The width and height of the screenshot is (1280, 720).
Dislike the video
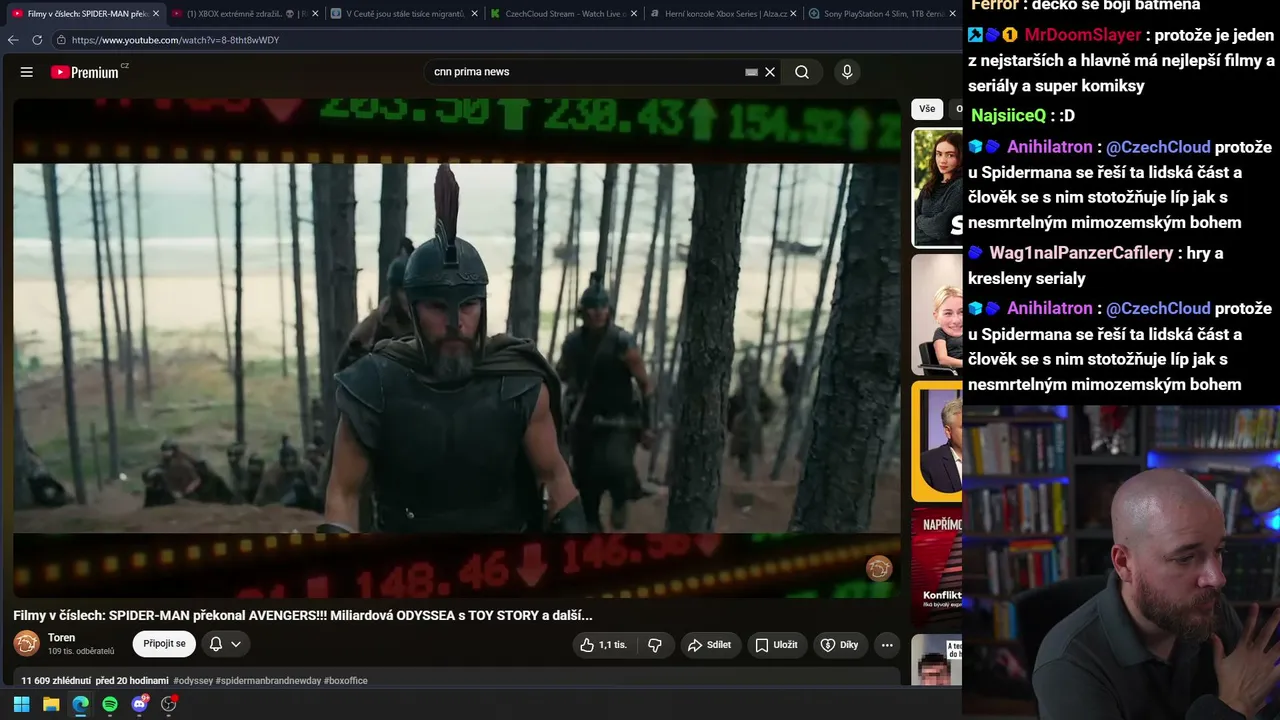point(655,645)
